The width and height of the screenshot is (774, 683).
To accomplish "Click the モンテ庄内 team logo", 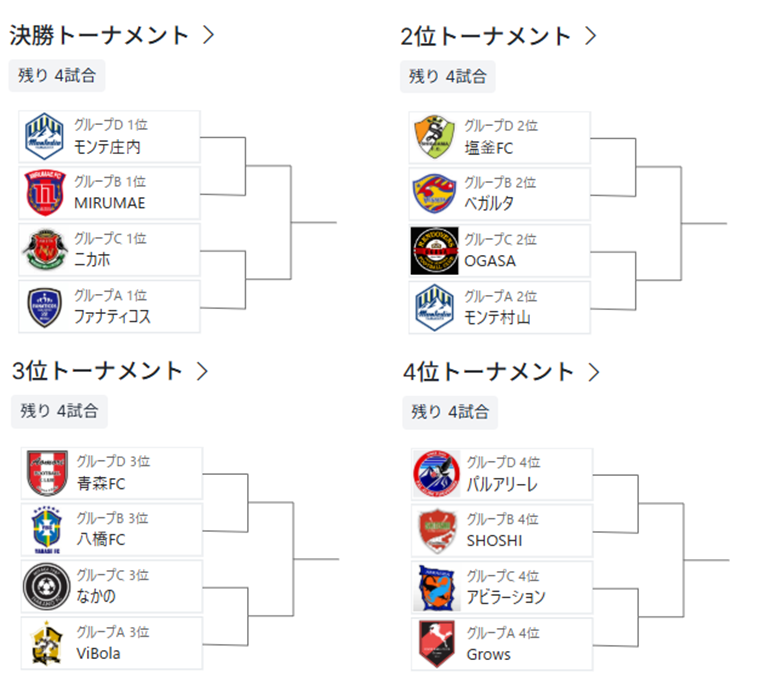I will point(44,137).
